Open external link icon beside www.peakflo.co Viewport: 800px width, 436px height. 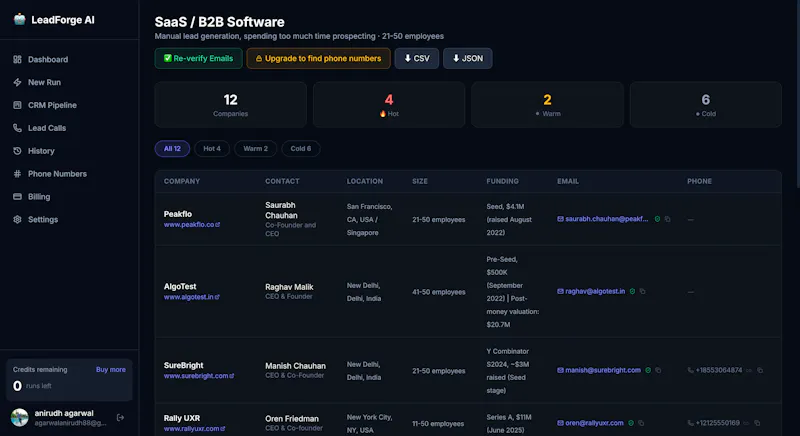point(218,224)
